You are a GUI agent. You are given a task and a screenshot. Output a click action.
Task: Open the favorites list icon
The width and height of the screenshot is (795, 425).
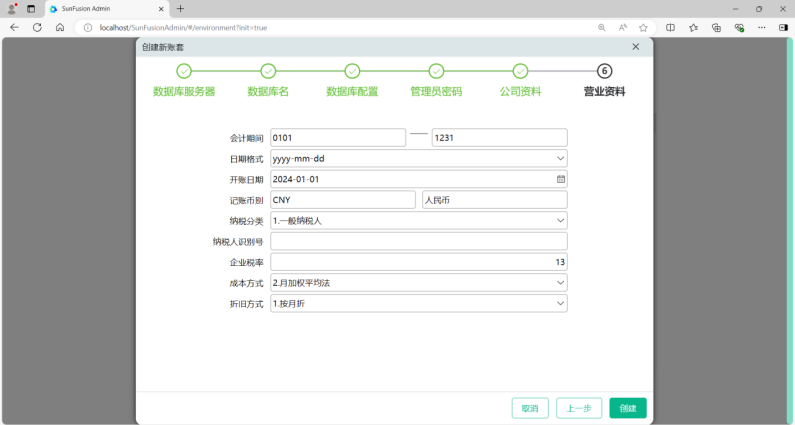693,28
